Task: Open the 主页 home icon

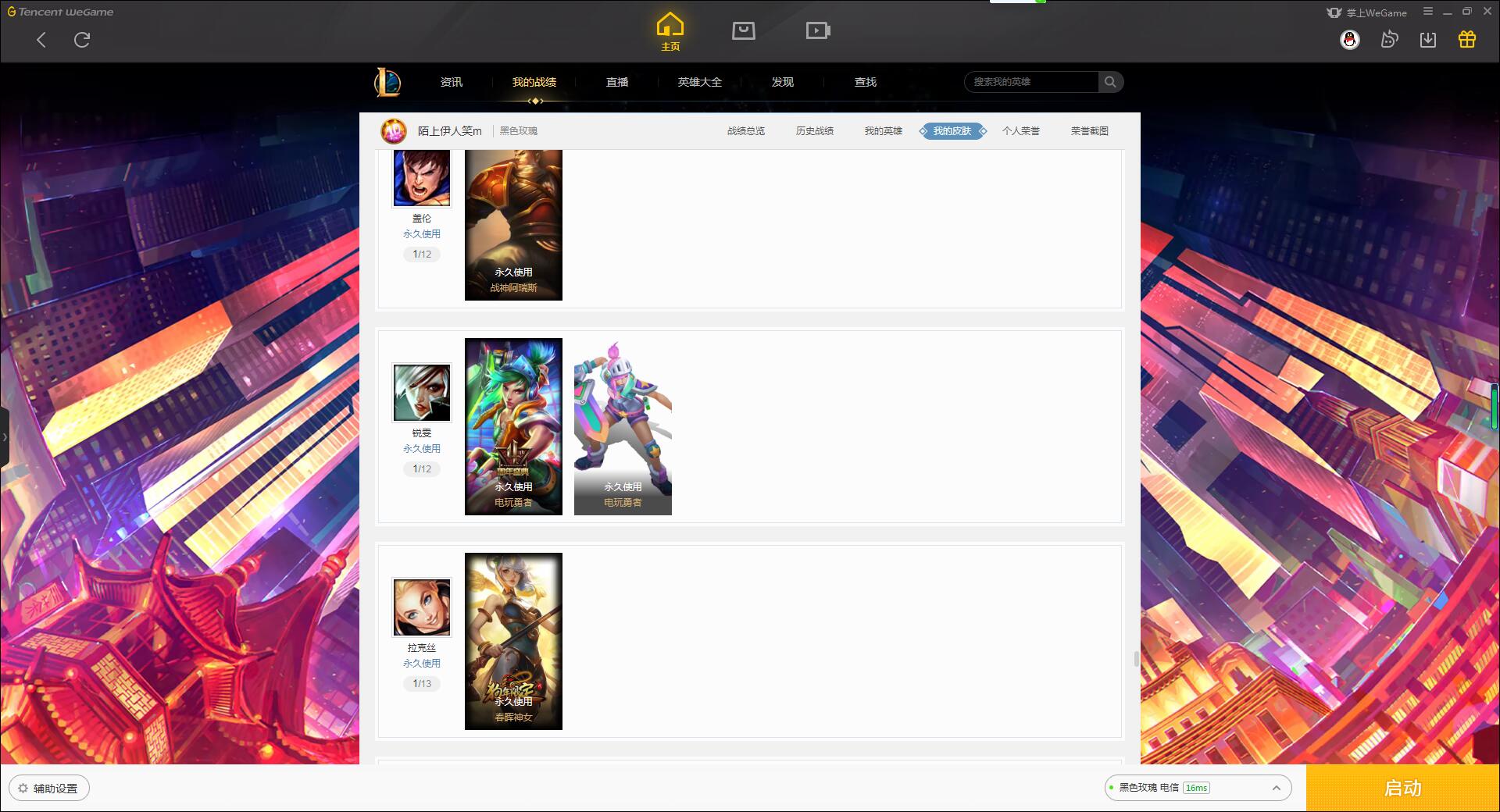Action: pos(670,31)
